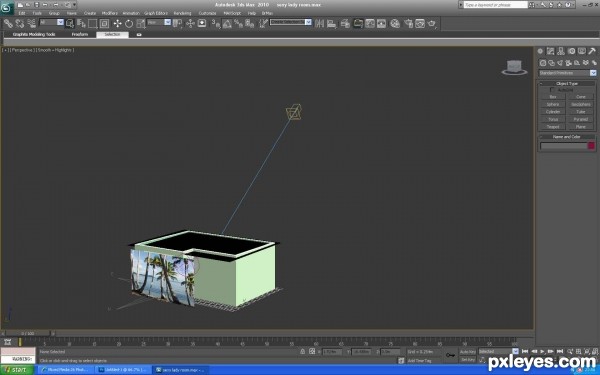Click the Align tool icon
Screen dimensions: 600x375
(331, 24)
